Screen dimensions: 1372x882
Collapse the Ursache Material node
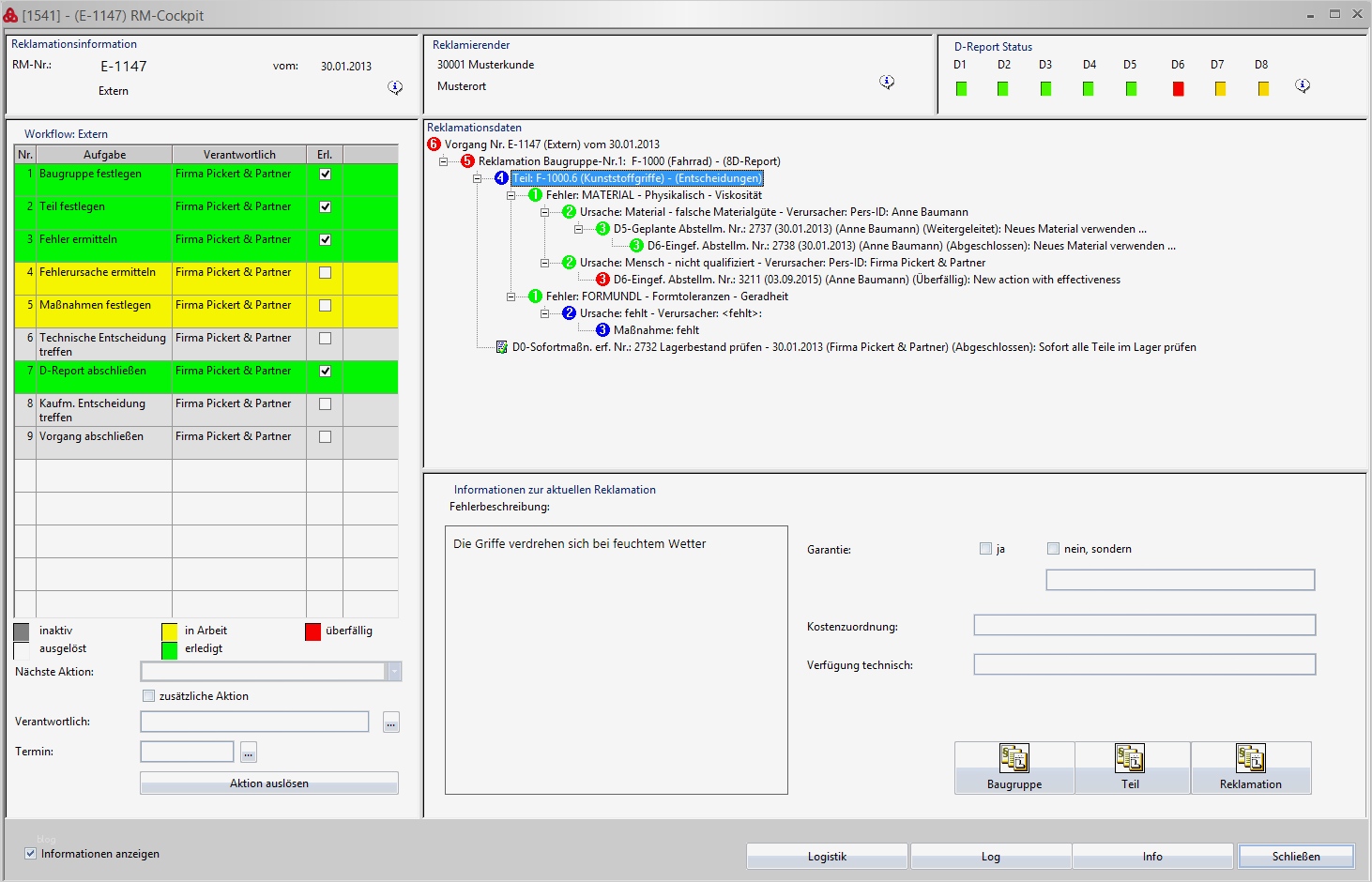[545, 212]
